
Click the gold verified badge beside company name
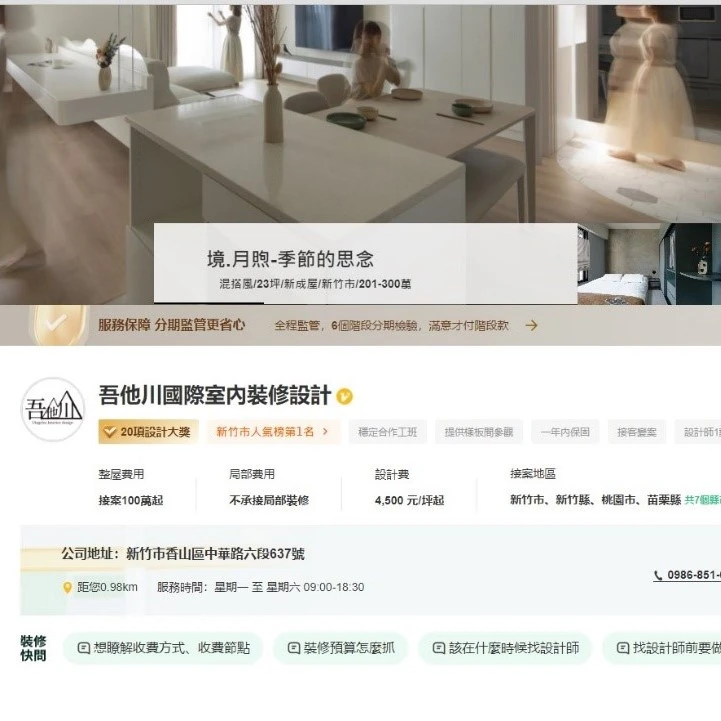[x=345, y=396]
